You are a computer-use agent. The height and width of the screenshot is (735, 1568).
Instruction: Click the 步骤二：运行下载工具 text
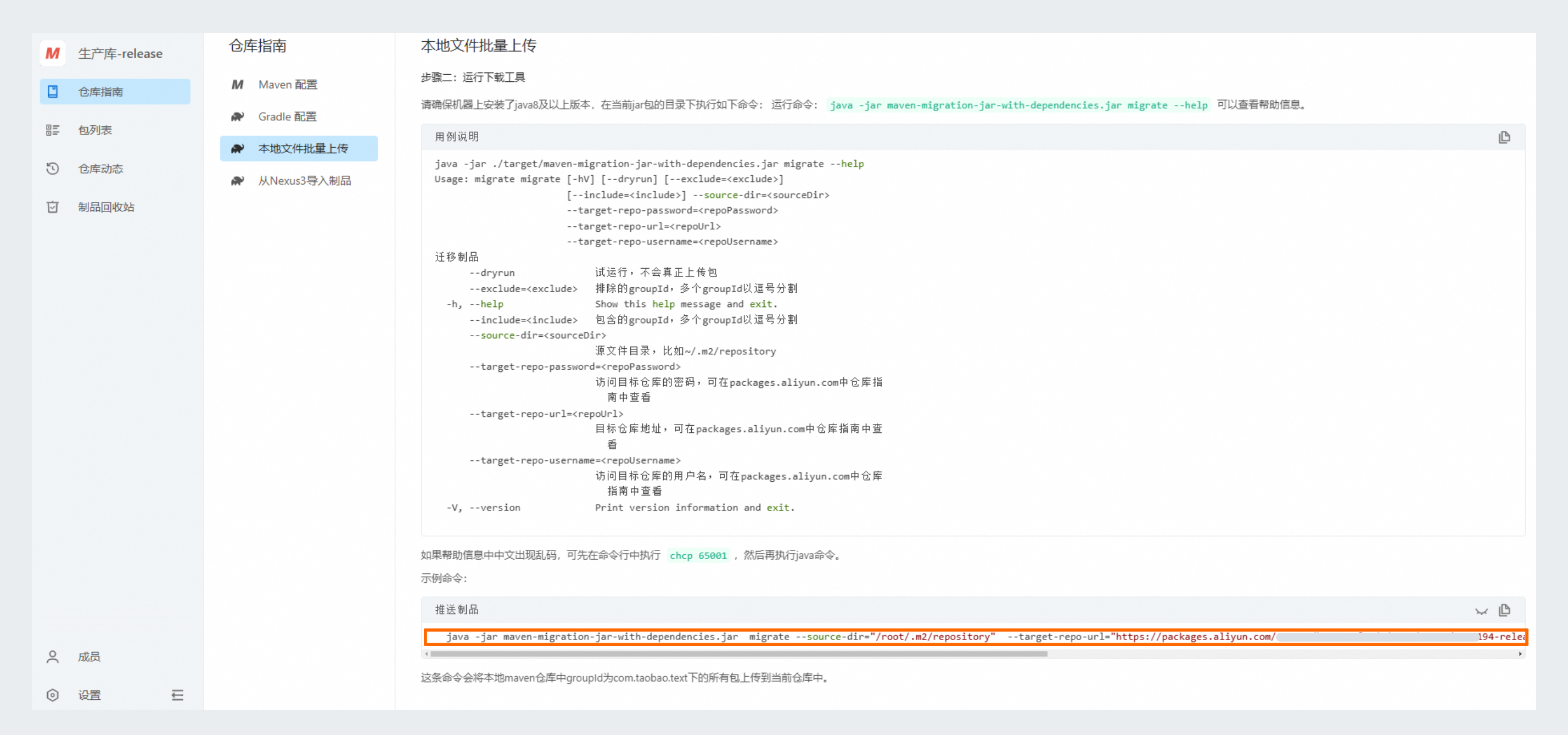[473, 77]
